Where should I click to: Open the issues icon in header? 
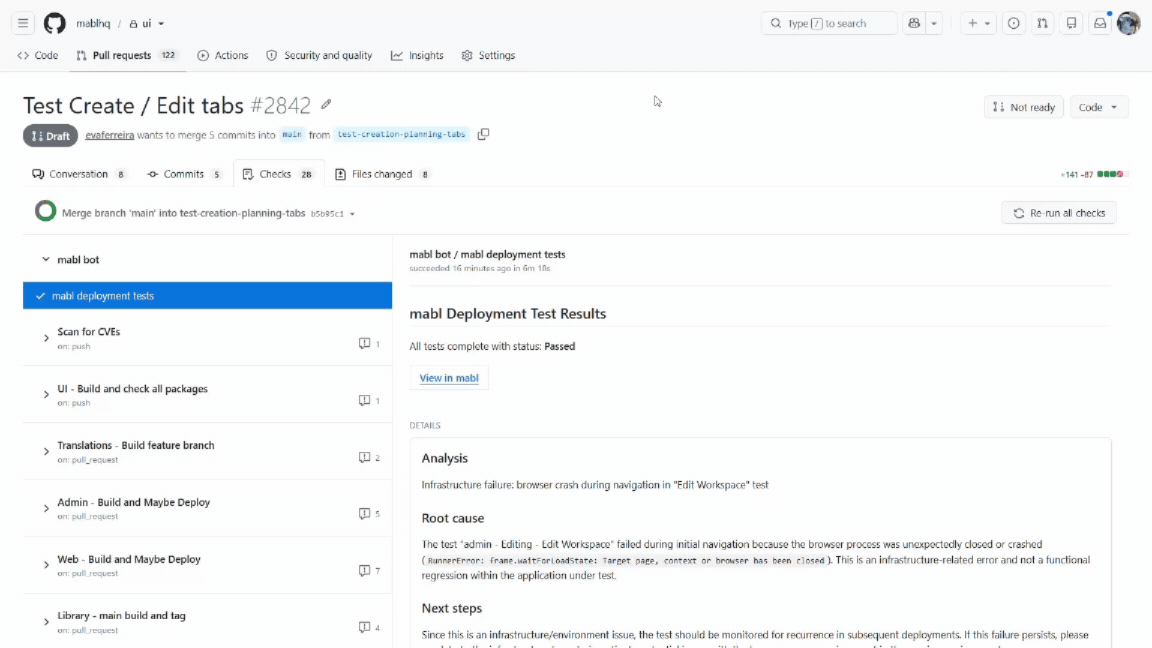(1013, 24)
